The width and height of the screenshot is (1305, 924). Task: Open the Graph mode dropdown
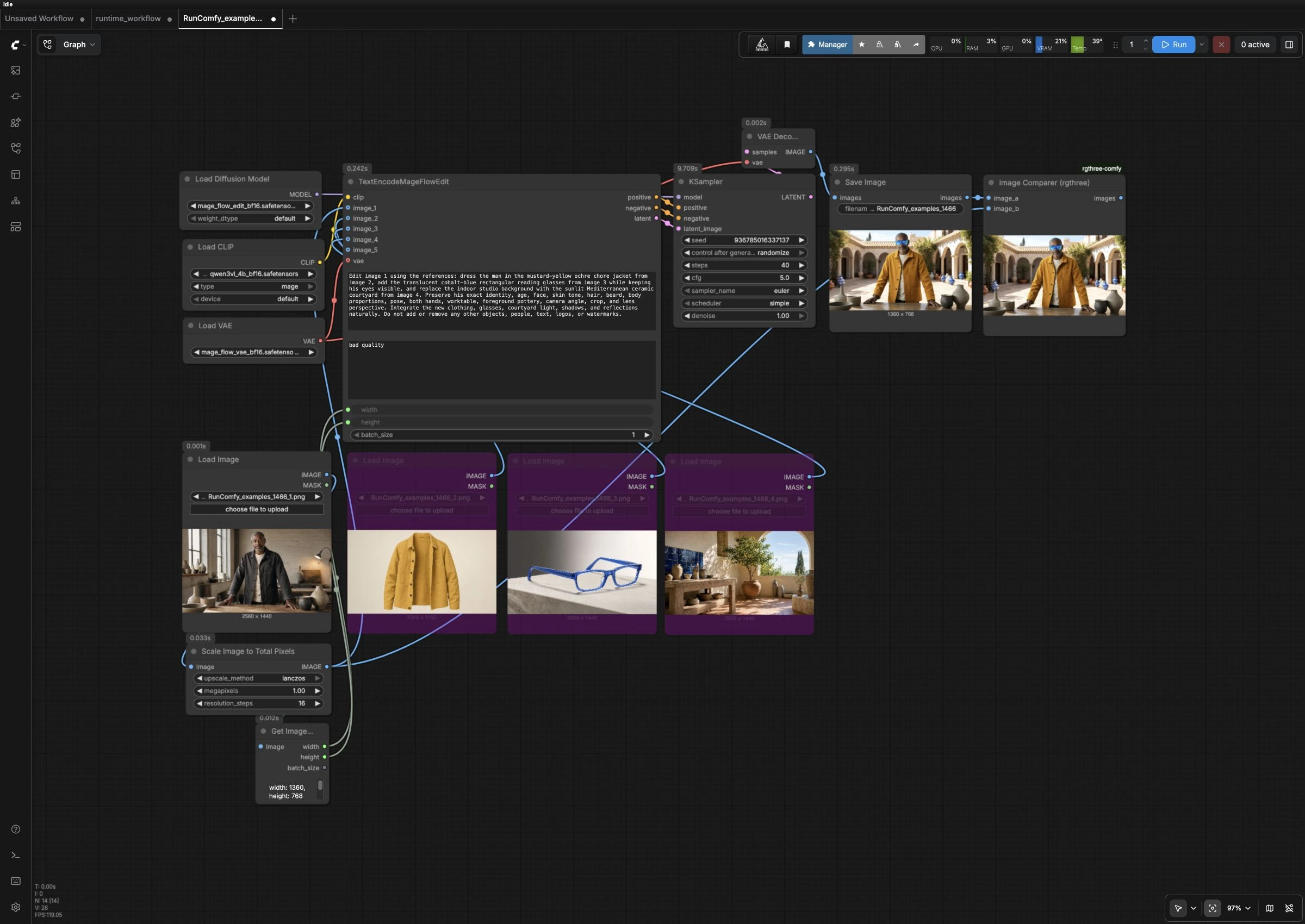click(x=79, y=45)
